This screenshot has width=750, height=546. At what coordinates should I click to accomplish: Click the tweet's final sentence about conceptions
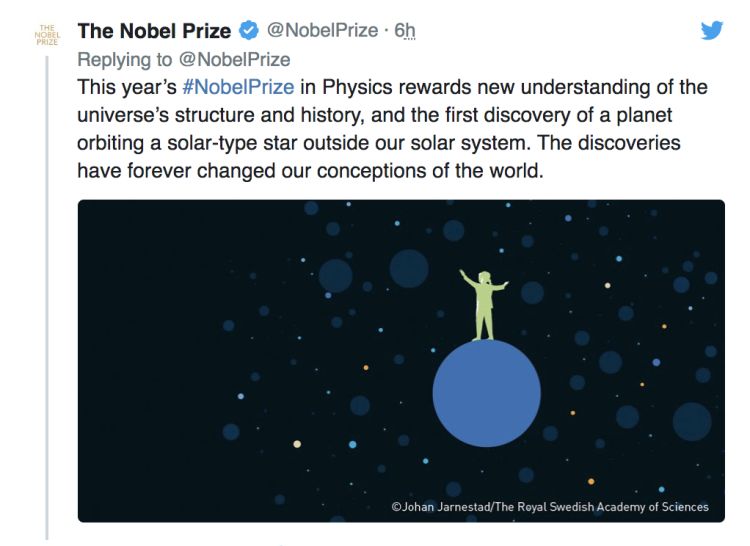(x=312, y=170)
